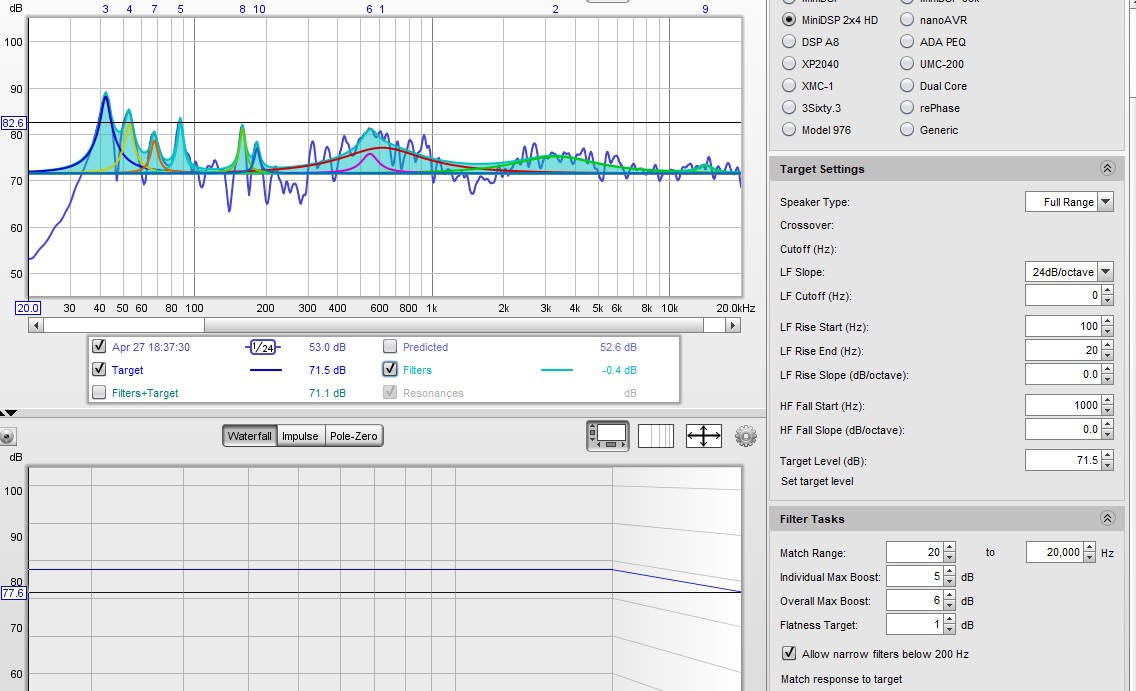Click the left arrow of the frequency scrollbar
The height and width of the screenshot is (691, 1136).
tap(36, 325)
